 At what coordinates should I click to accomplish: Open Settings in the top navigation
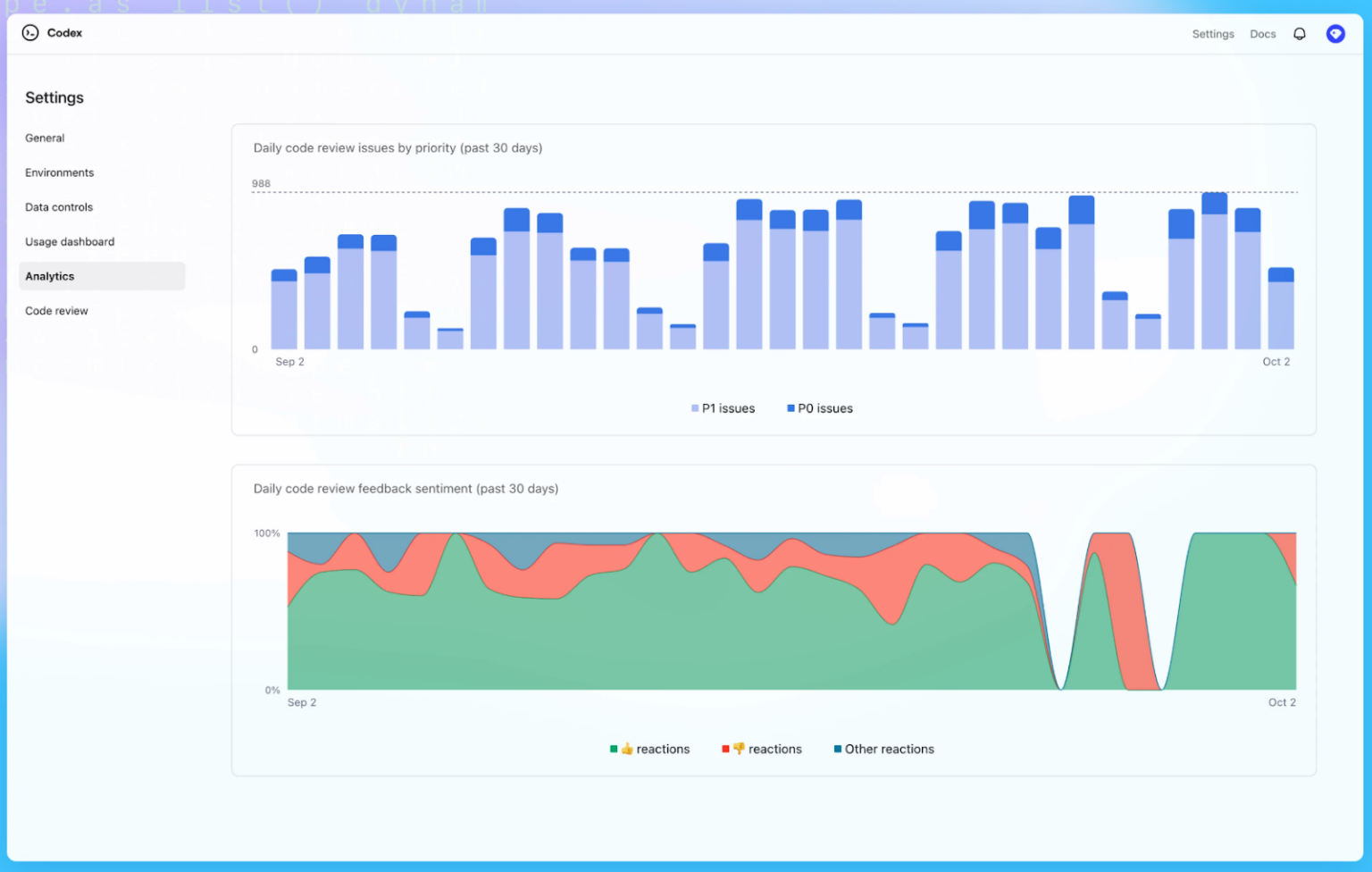click(1212, 34)
